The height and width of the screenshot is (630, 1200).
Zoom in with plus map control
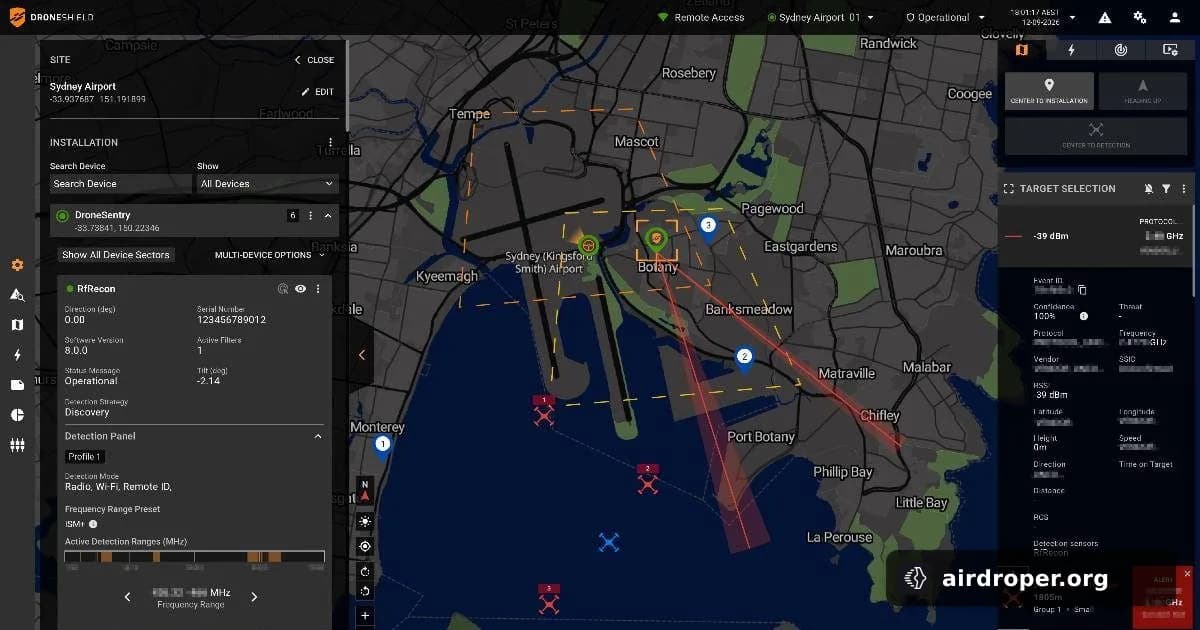click(x=365, y=616)
